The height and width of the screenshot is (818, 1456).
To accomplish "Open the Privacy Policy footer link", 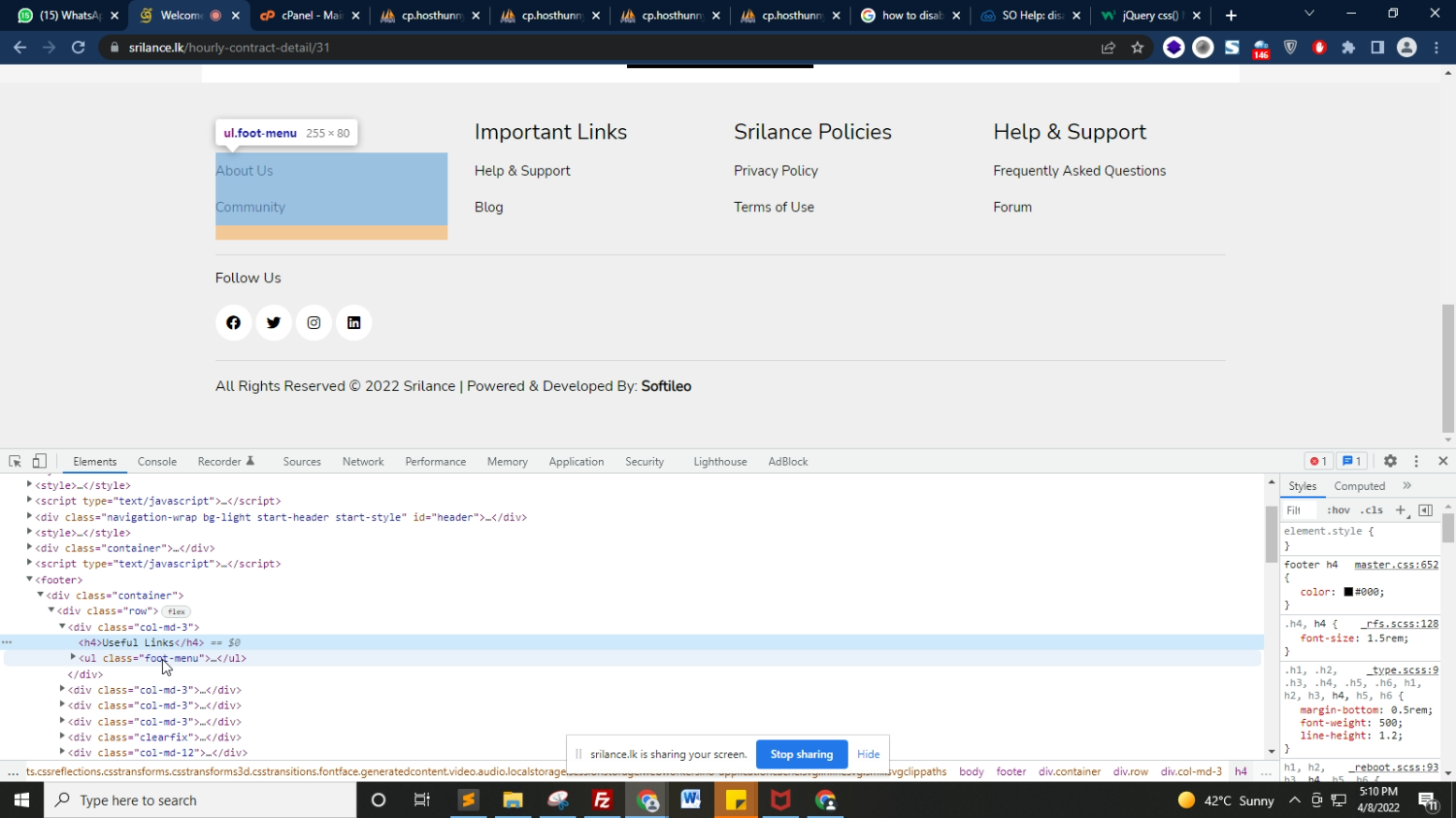I will tap(776, 171).
